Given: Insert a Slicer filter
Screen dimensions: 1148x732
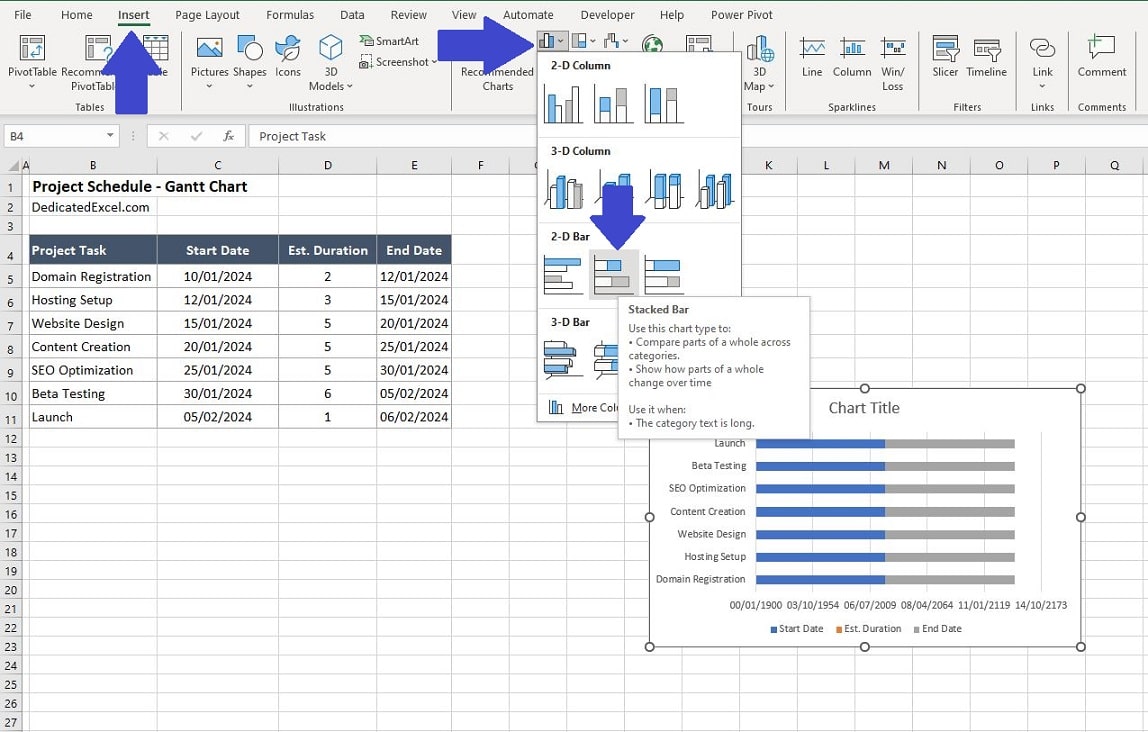Looking at the screenshot, I should (944, 61).
